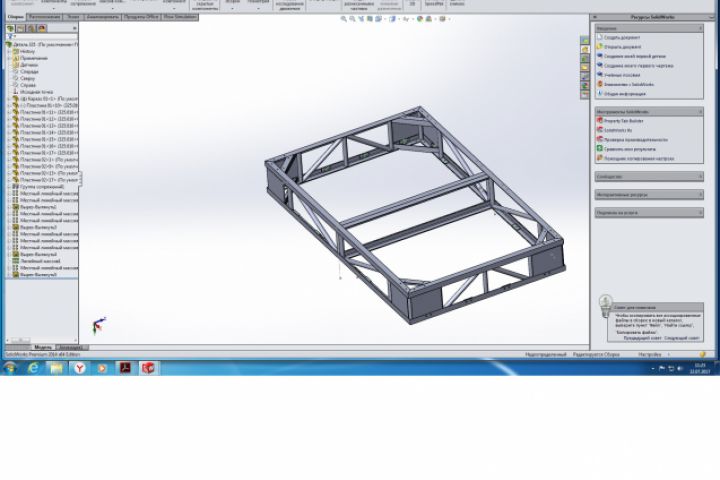
Task: Switch to the Расположение tab
Action: [45, 17]
